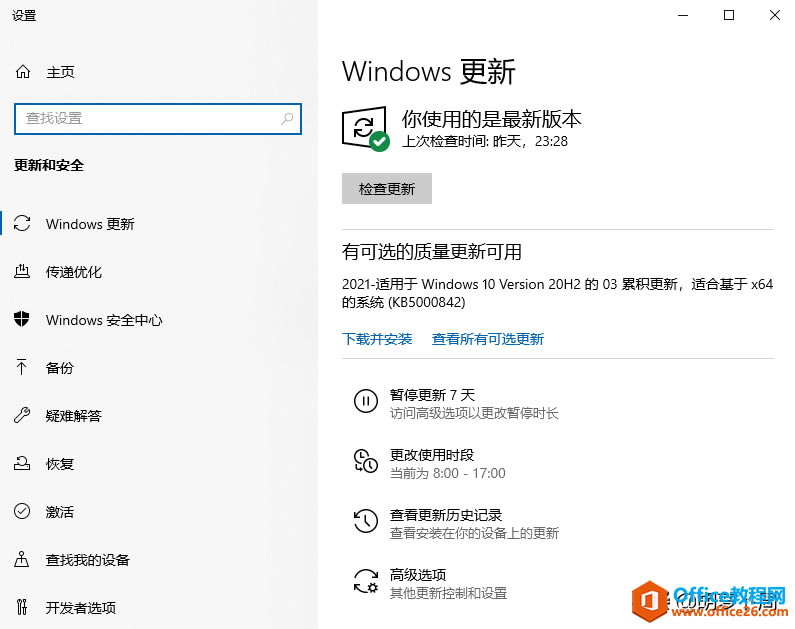Click the Windows 更新 sync arrows sidebar icon
The width and height of the screenshot is (795, 629).
22,224
